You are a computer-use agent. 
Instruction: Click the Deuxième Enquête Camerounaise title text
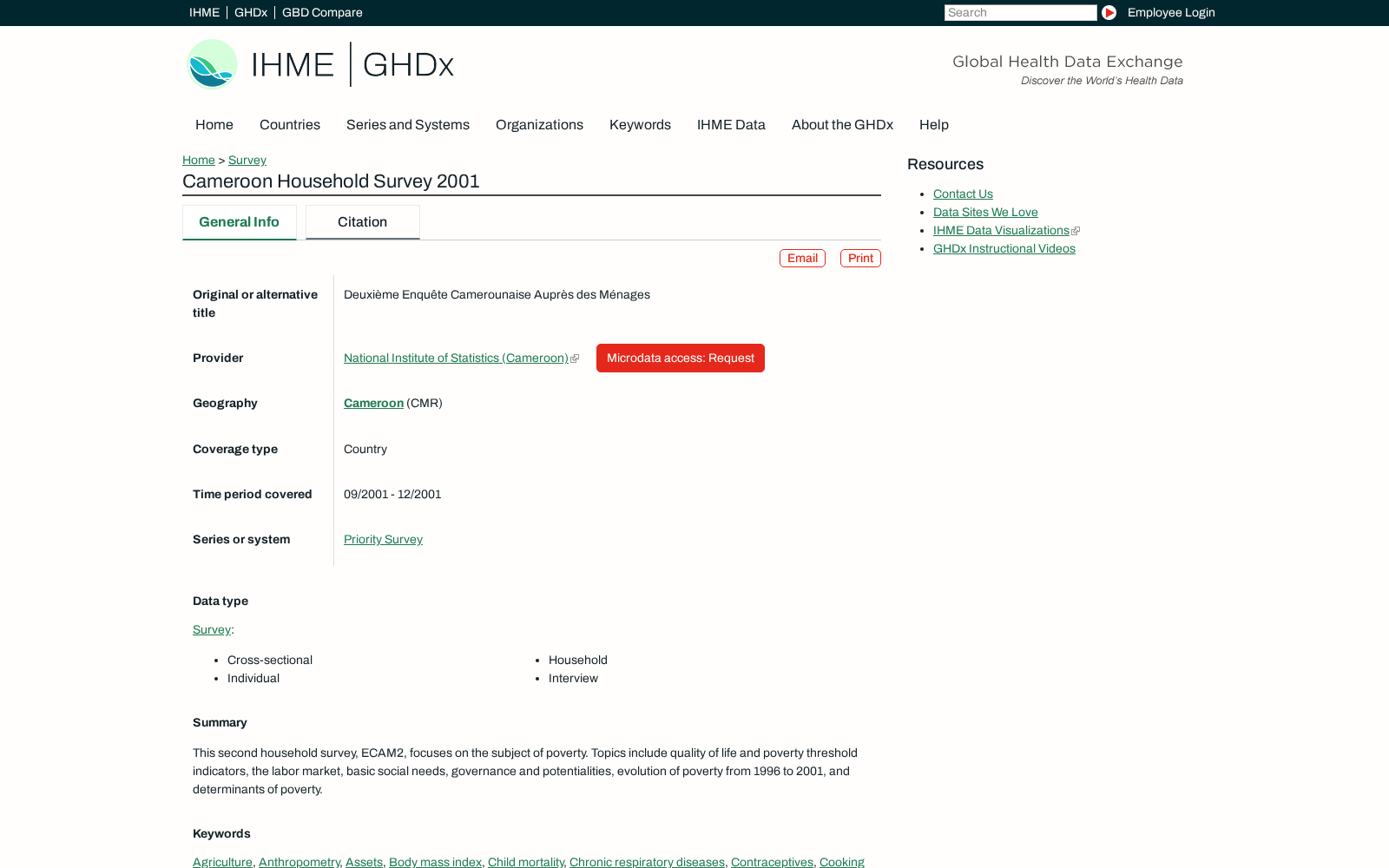(x=497, y=294)
